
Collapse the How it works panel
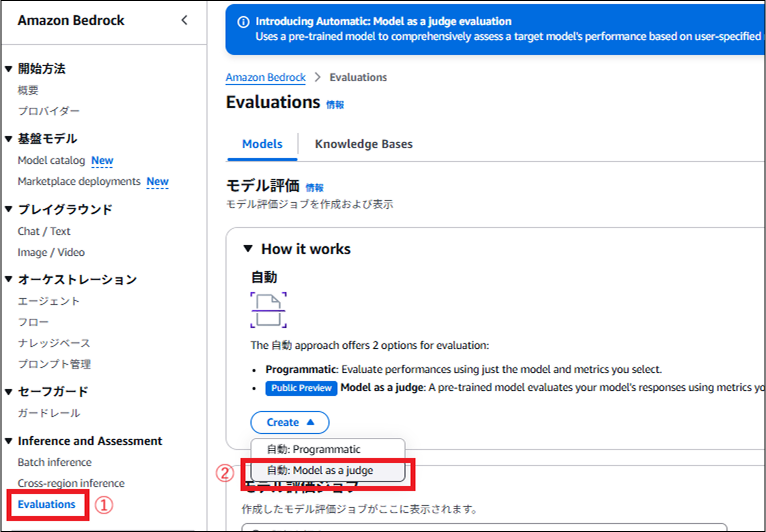pos(248,249)
